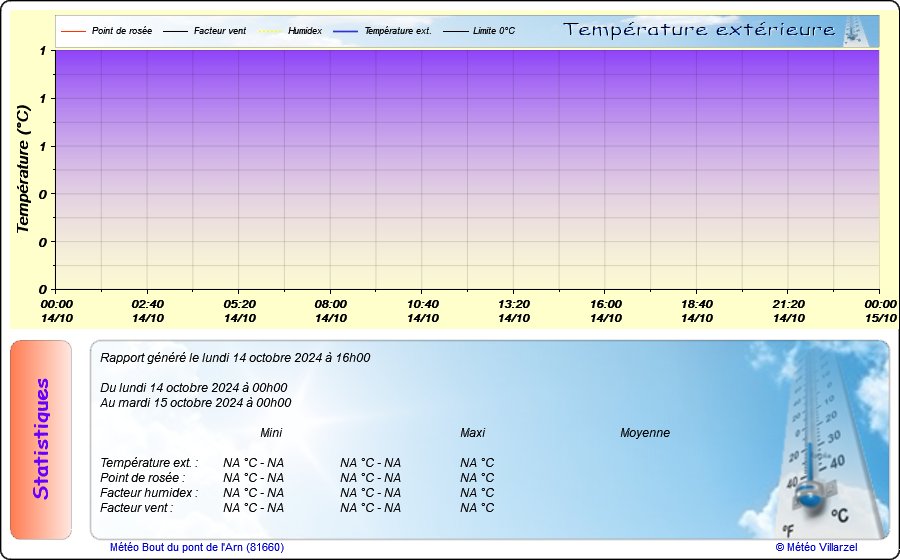
Task: Open the 'Météo Bout du pont de l'Arn (81660)' link
Action: coord(197,547)
